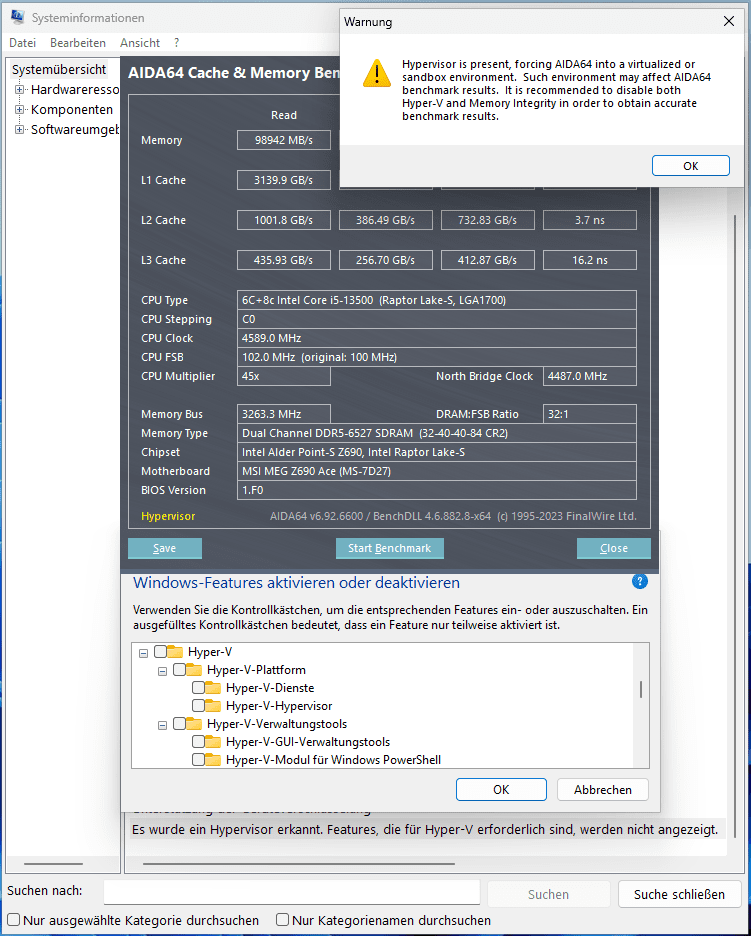751x936 pixels.
Task: Expand the Hardwareressourcen tree node
Action: [x=19, y=90]
